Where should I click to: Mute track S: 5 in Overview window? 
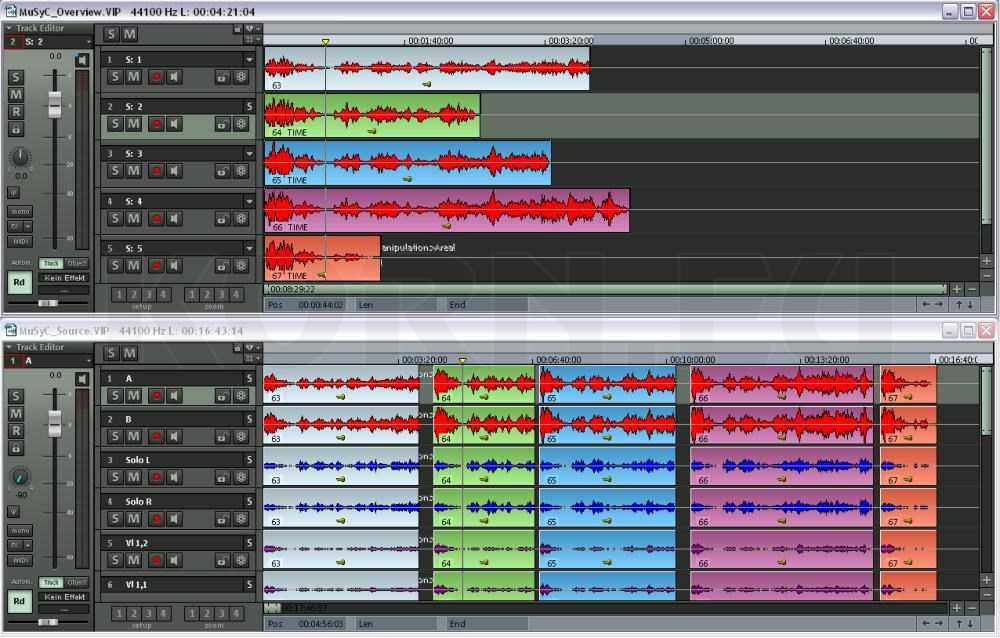pyautogui.click(x=133, y=265)
